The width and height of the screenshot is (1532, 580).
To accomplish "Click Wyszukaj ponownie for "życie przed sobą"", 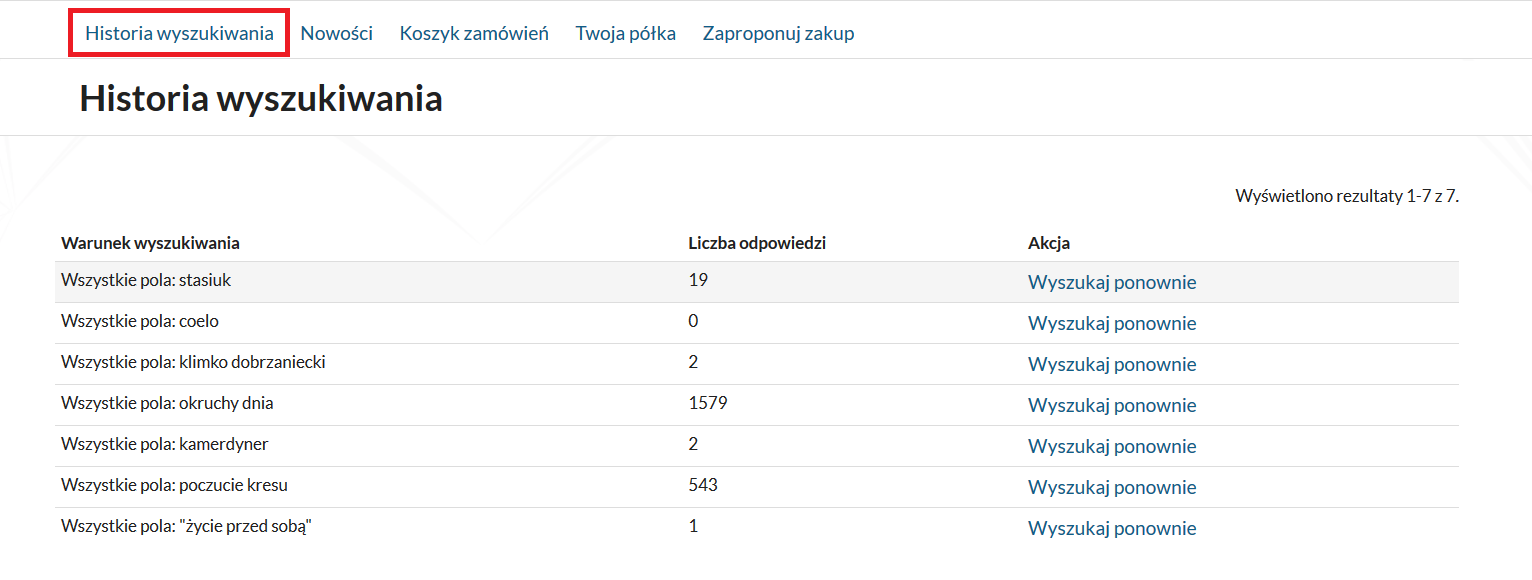I will 1112,528.
